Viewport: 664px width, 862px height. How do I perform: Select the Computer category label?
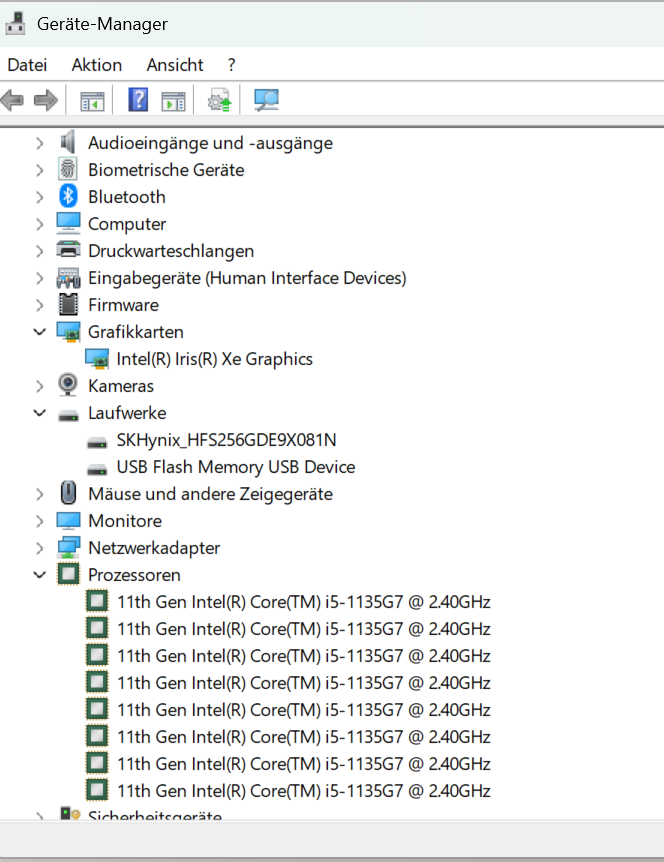pos(127,224)
